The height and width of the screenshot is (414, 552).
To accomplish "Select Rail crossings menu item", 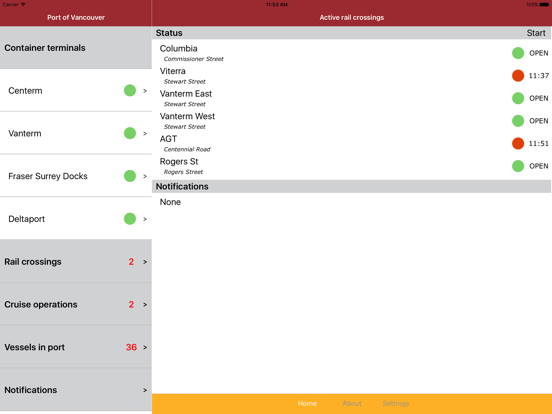I will coord(76,262).
